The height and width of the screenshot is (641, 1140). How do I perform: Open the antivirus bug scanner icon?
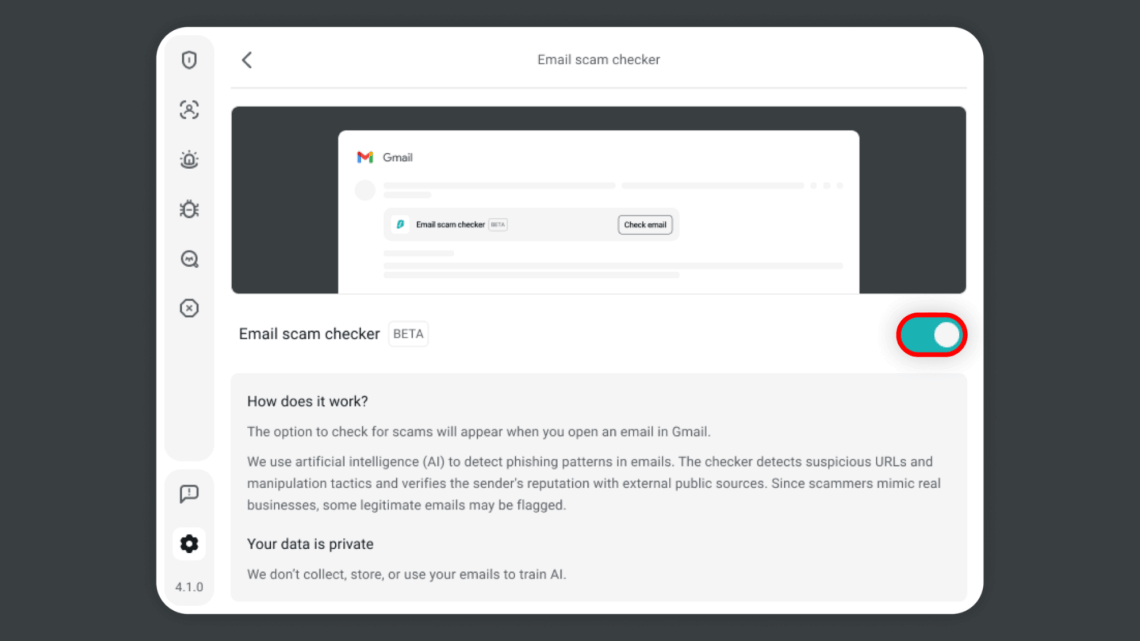189,209
